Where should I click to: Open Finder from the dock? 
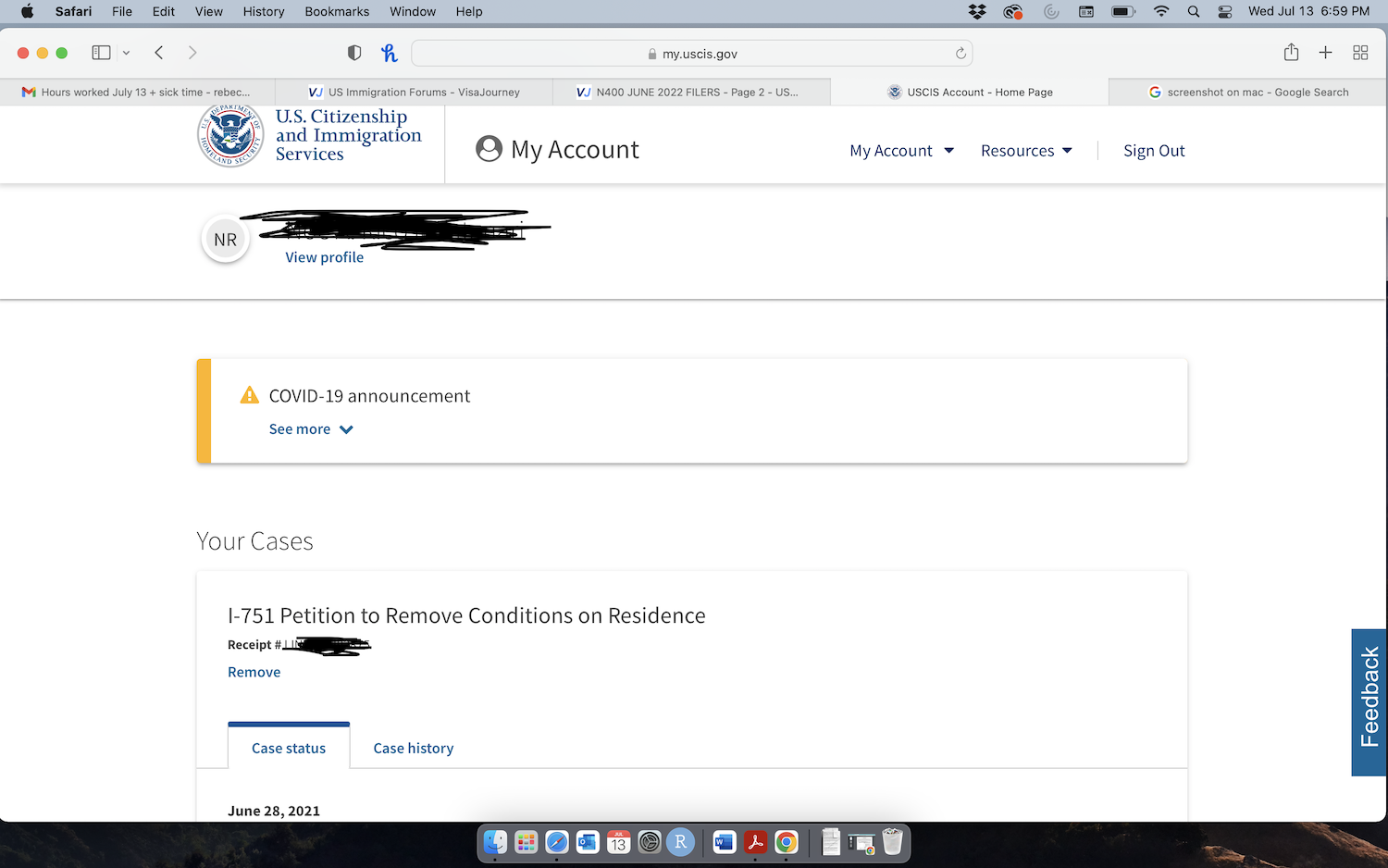coord(496,842)
